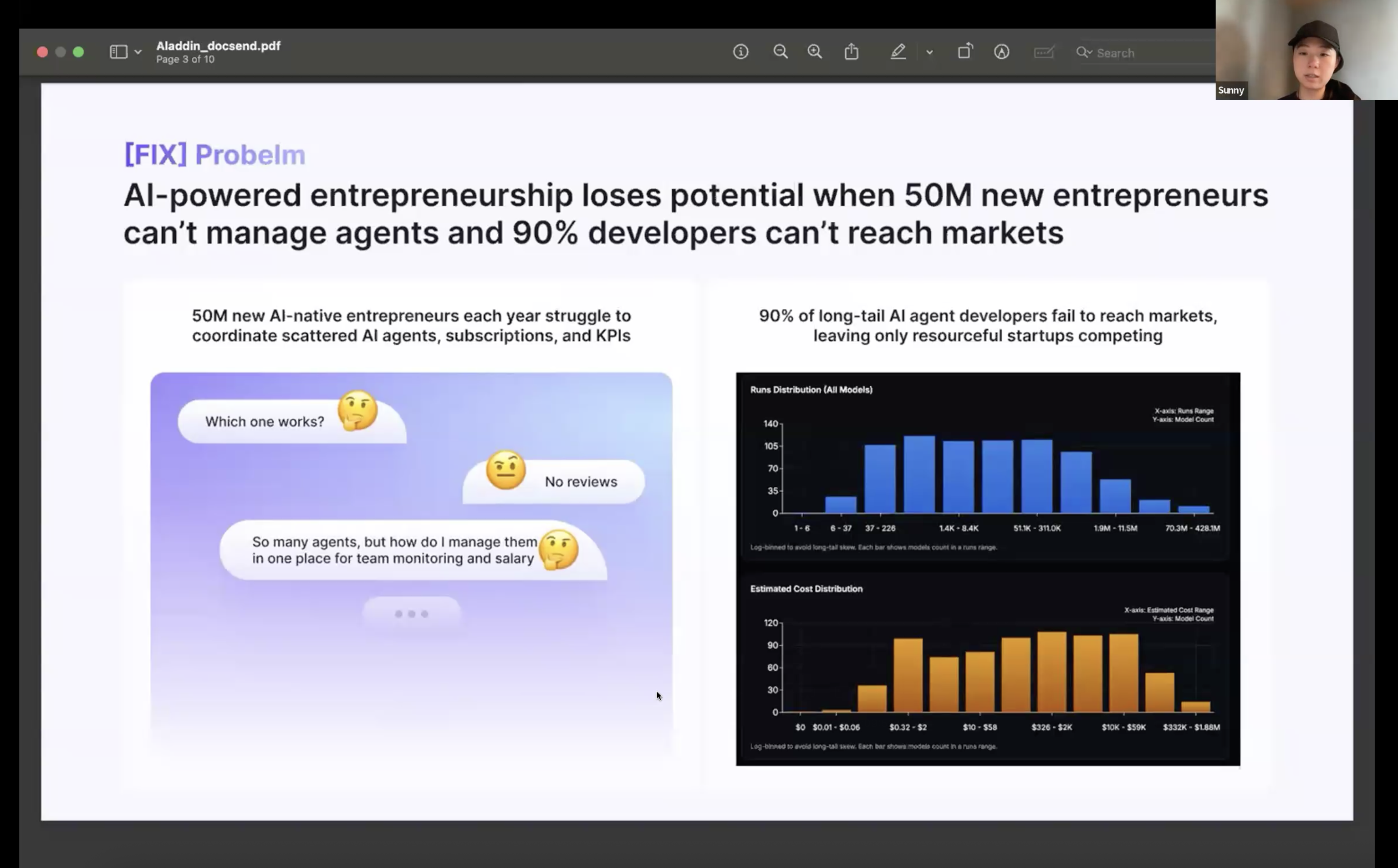Click the Runs Distribution chart title
1398x868 pixels.
(811, 390)
